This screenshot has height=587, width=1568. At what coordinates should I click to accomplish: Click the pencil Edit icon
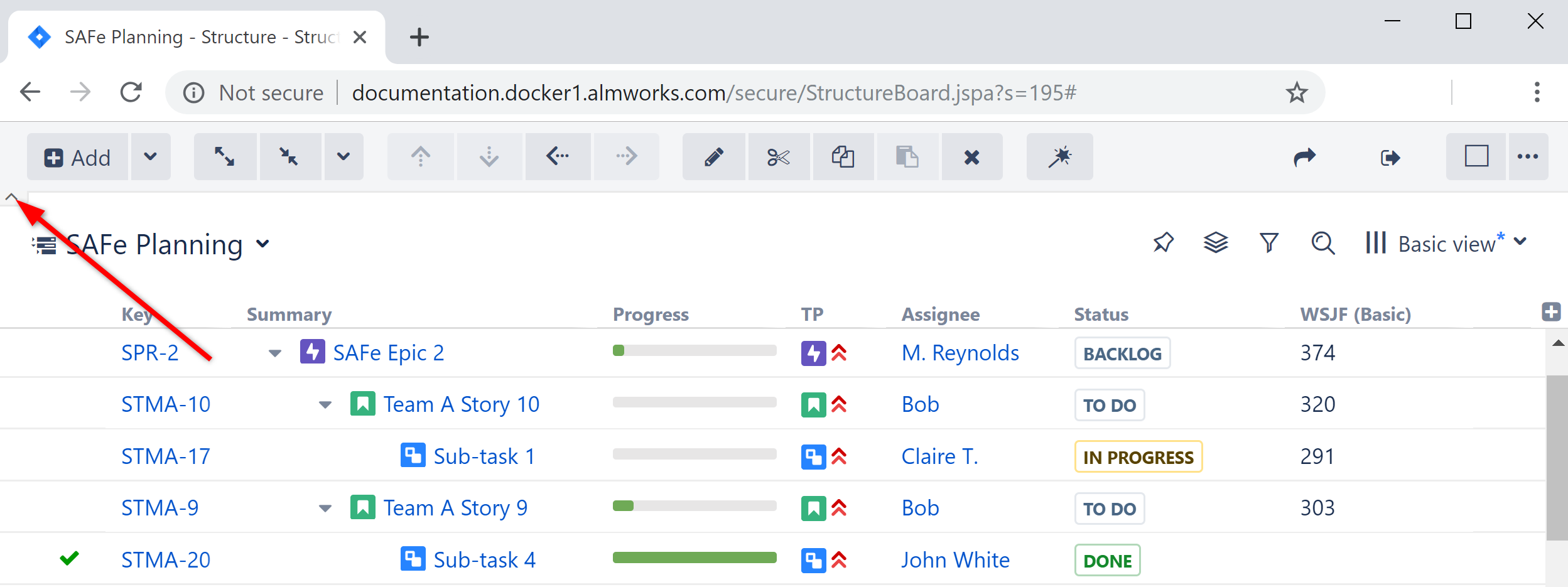pyautogui.click(x=713, y=157)
